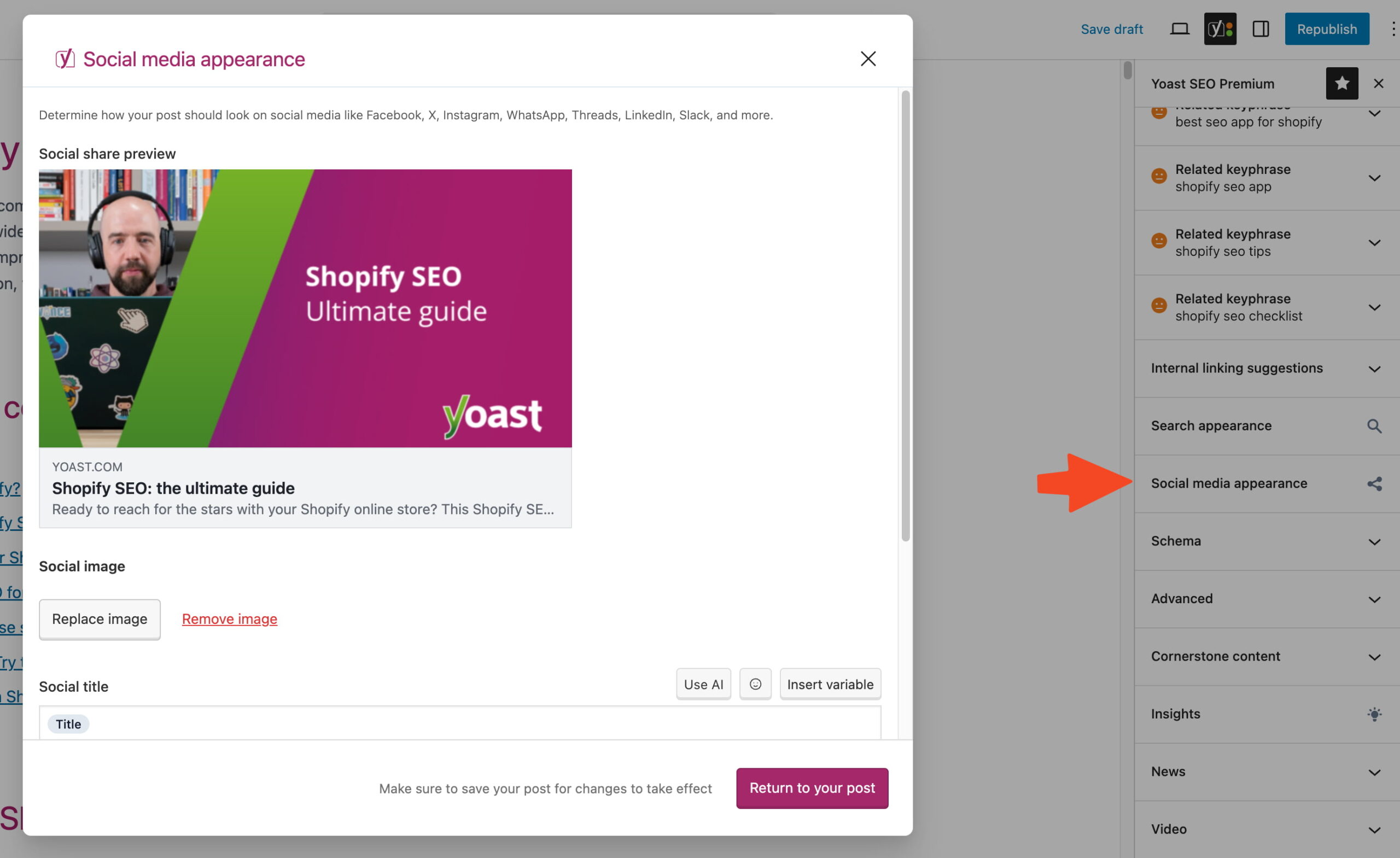Expand the Cornerstone content section

point(1374,657)
